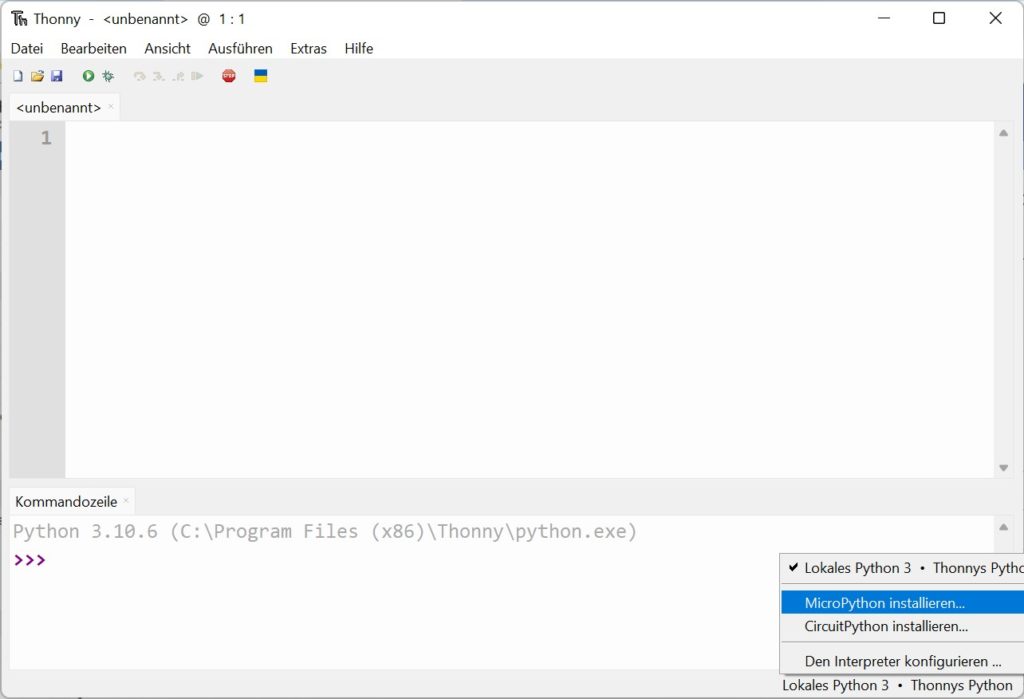Screen dimensions: 1024x699
Task: Click the Thonny app icon in title bar
Action: pos(19,19)
